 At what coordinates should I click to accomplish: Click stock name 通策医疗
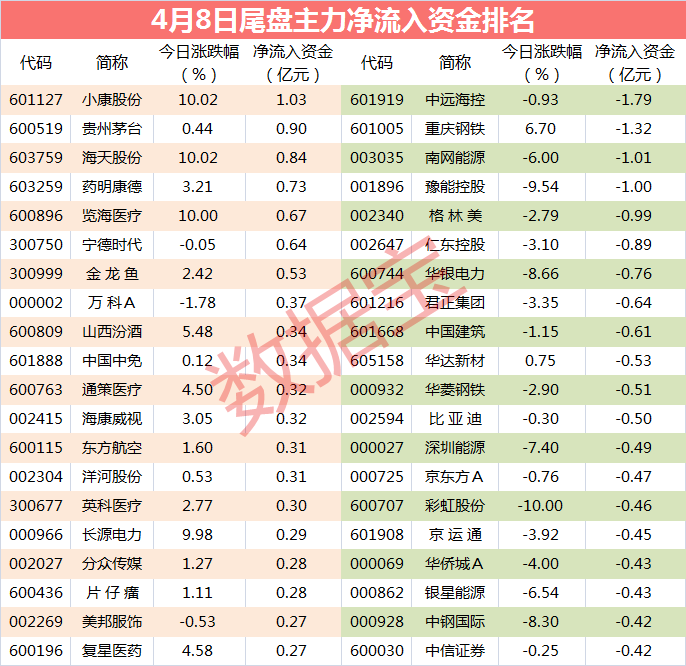(x=112, y=390)
